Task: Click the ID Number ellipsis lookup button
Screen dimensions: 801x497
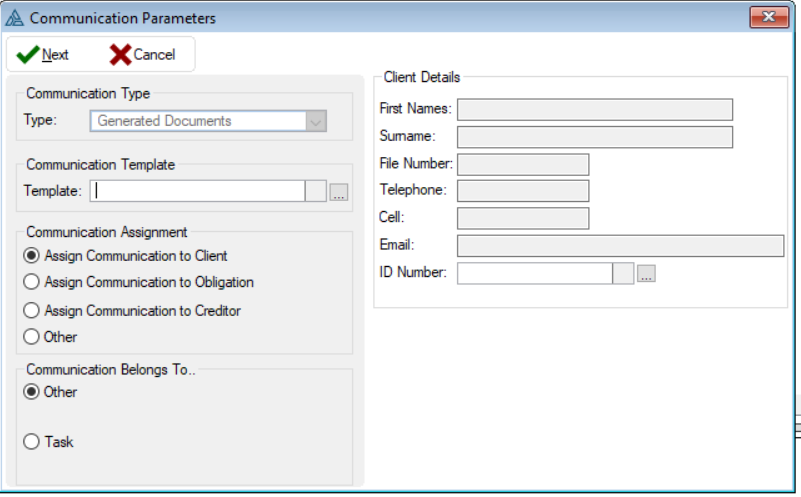Action: coord(646,274)
